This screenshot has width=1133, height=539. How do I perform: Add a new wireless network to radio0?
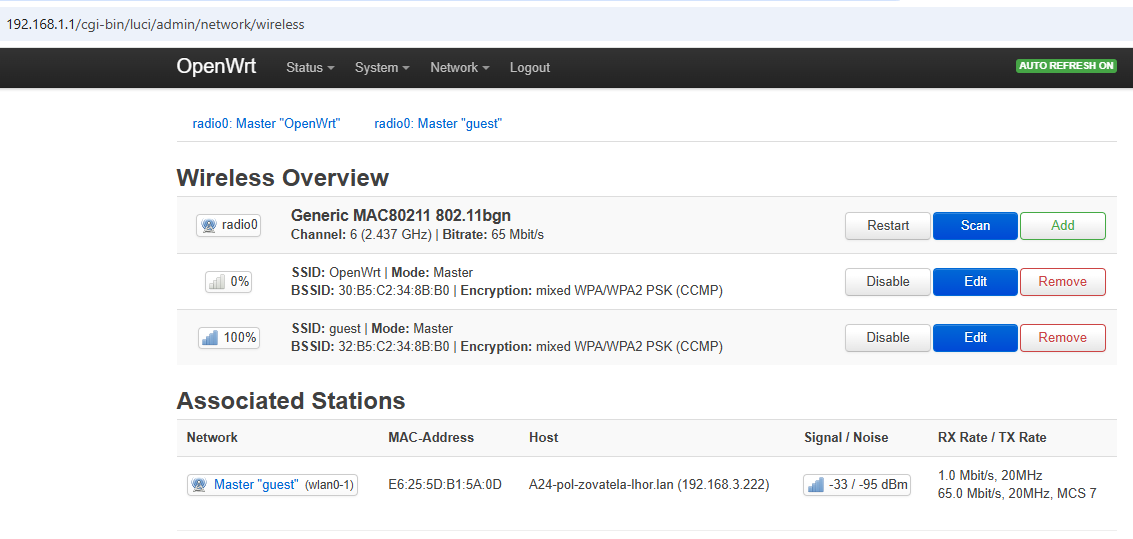[1063, 225]
